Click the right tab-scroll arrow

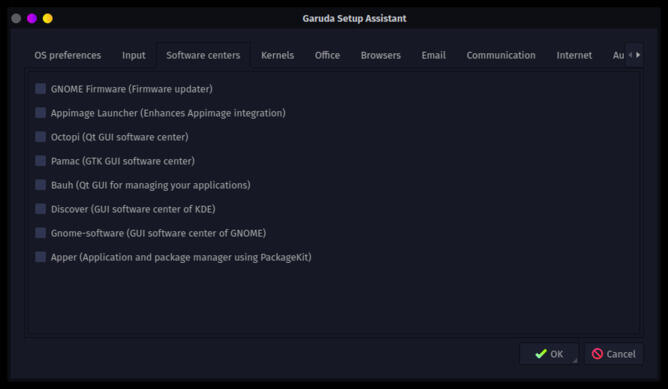pyautogui.click(x=638, y=55)
